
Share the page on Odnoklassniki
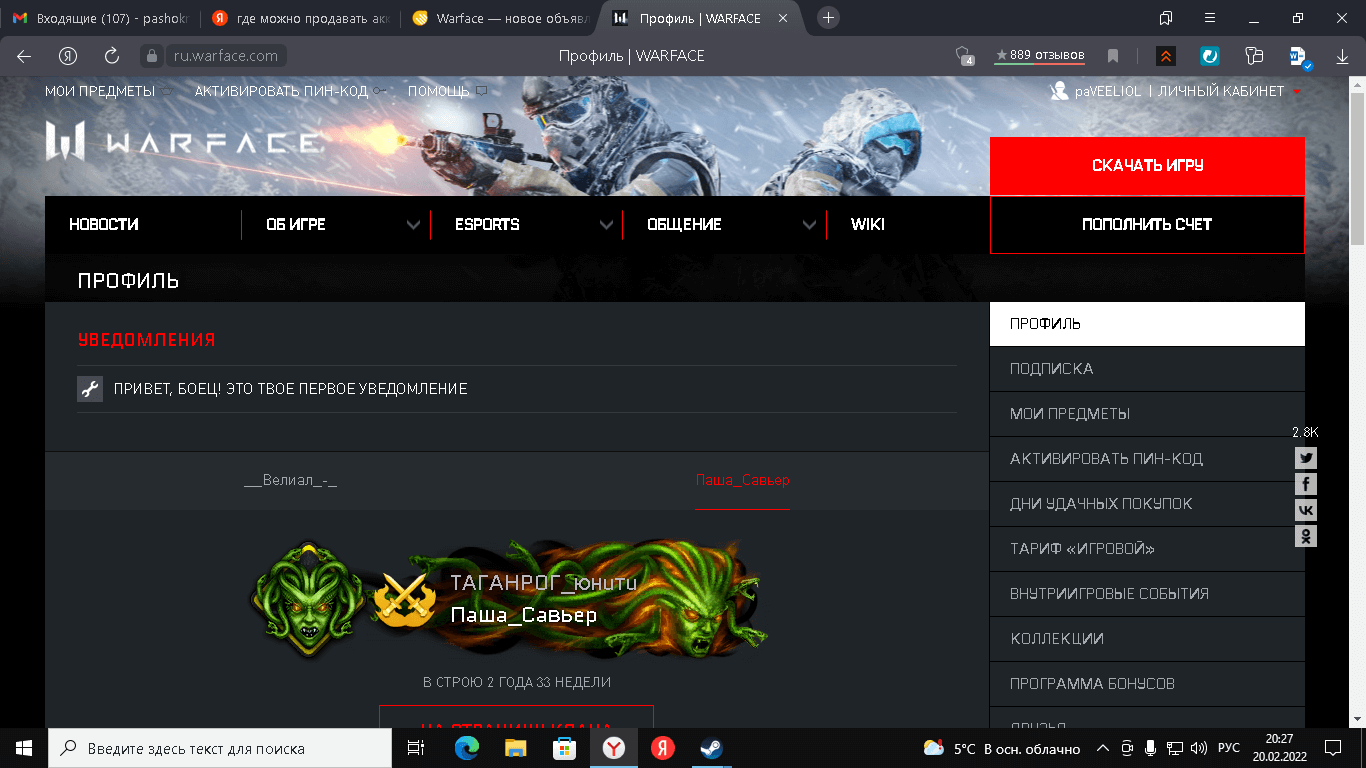pyautogui.click(x=1306, y=536)
